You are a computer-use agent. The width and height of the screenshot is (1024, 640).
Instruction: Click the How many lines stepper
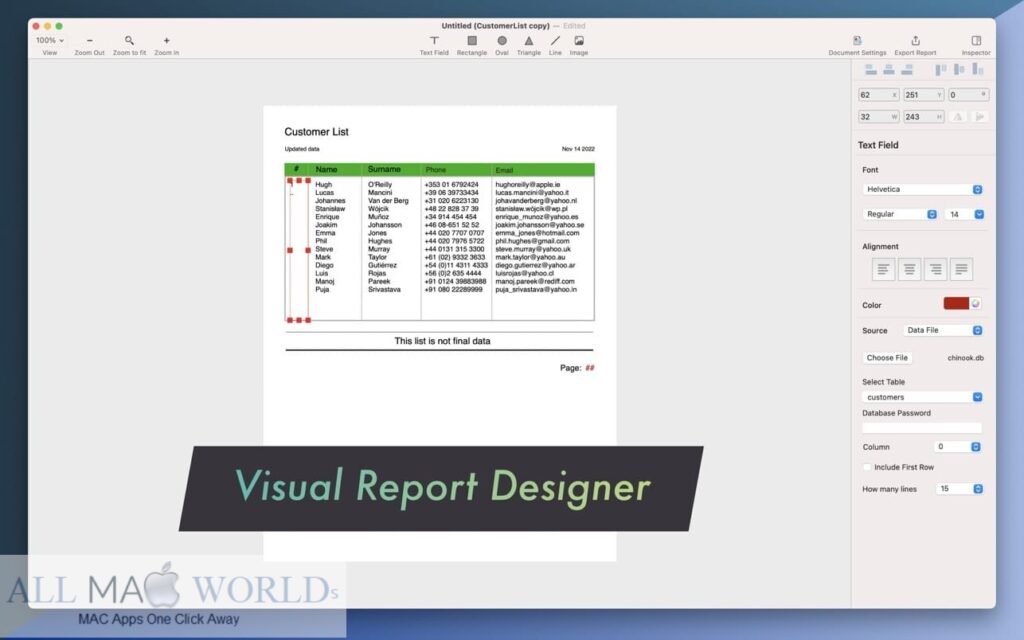(x=978, y=489)
